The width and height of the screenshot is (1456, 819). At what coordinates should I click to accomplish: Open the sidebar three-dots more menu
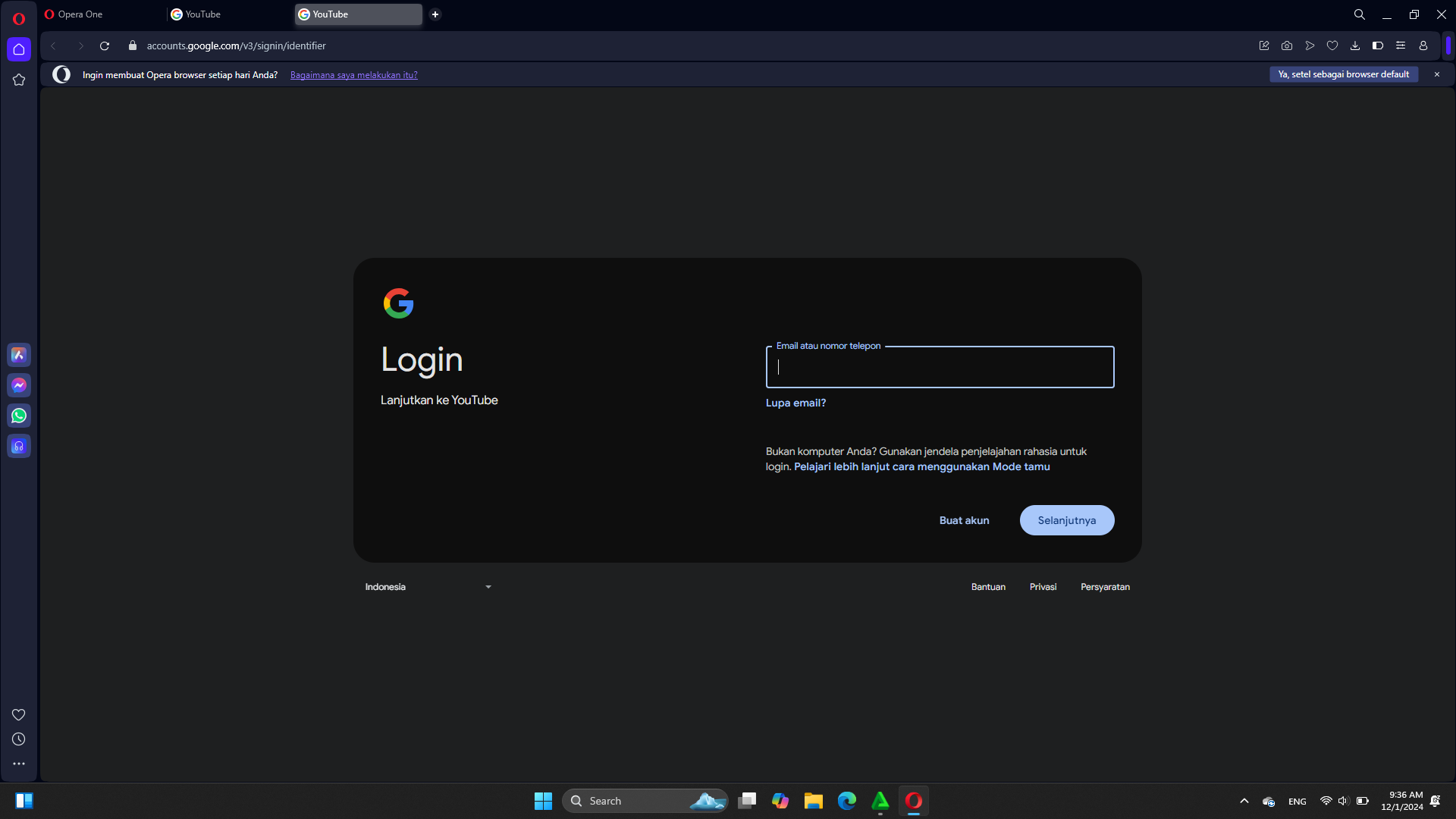[x=19, y=764]
